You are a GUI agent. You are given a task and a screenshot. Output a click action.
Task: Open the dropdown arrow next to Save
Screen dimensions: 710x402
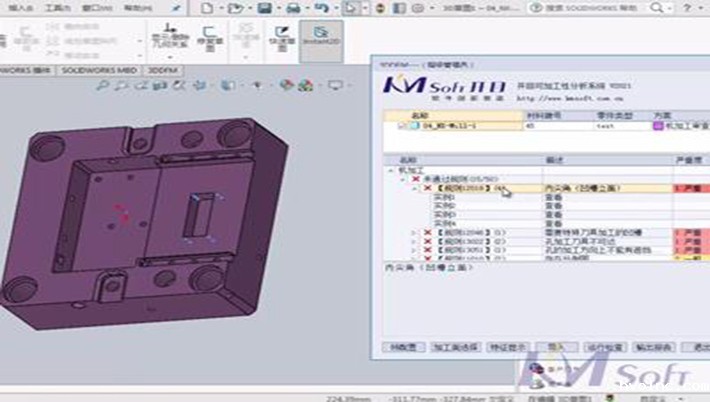278,8
